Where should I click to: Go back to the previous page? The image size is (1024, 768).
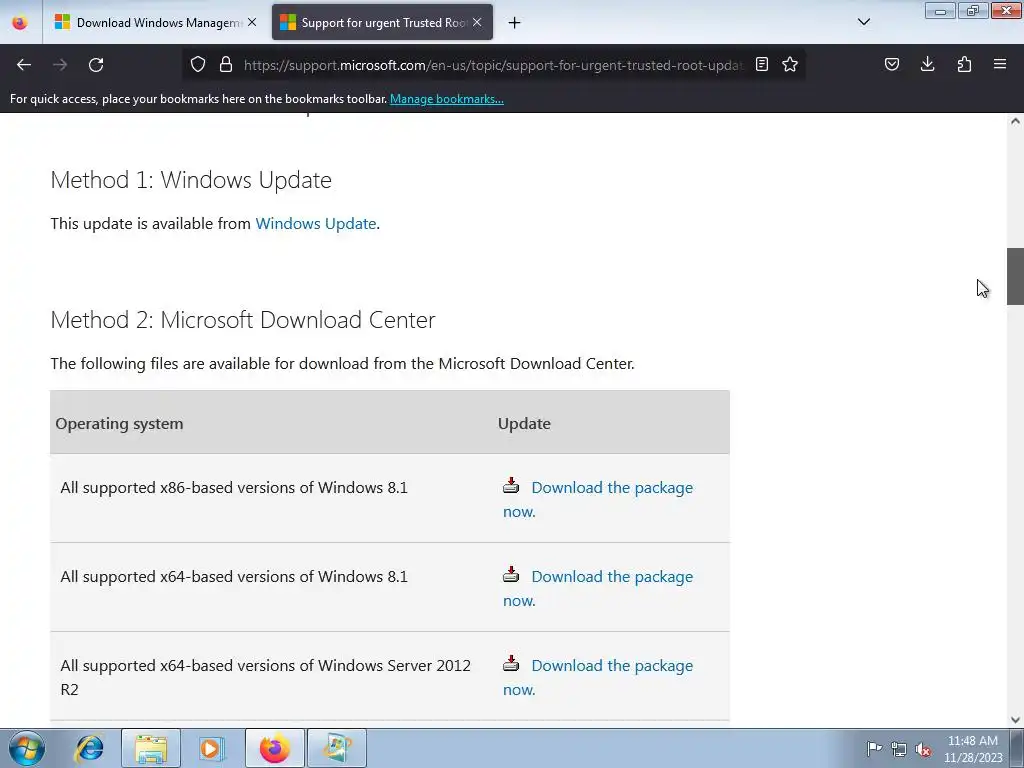[x=24, y=65]
